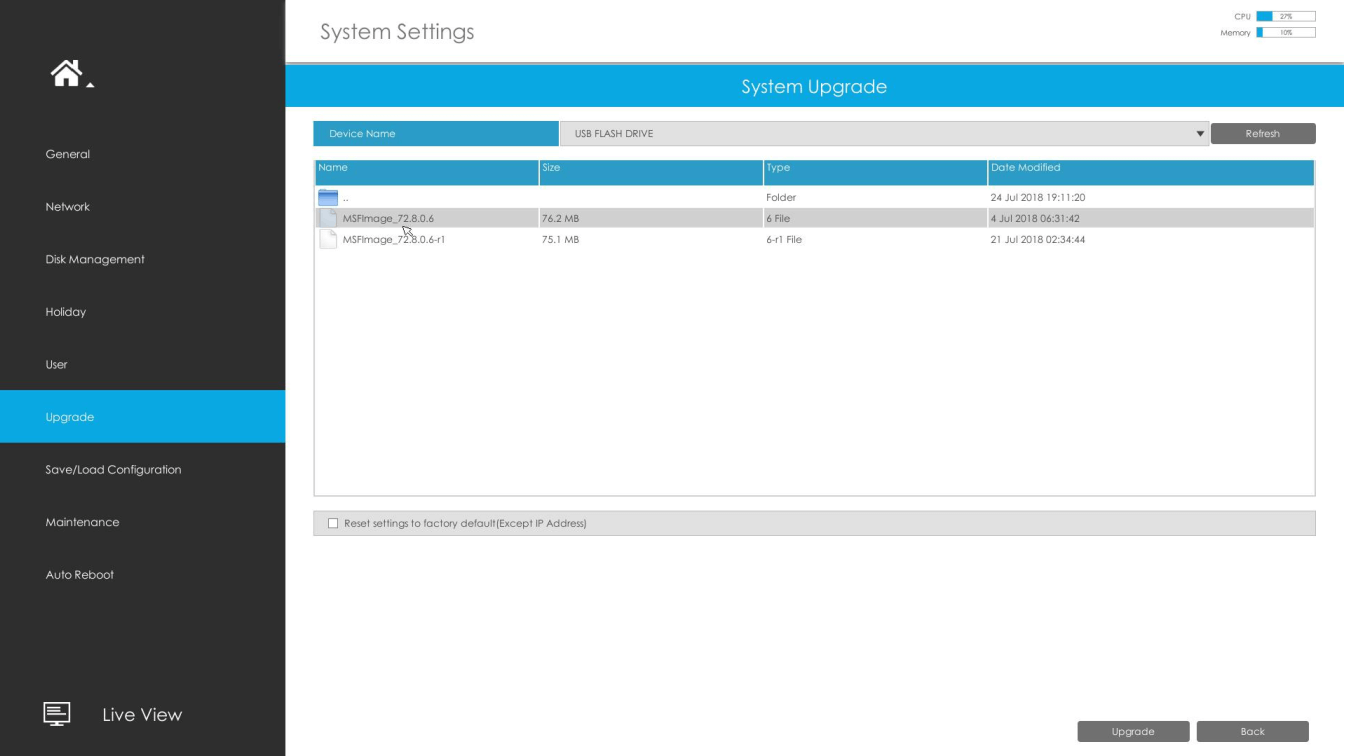This screenshot has width=1352, height=756.
Task: Click the Upgrade button at bottom
Action: click(1133, 732)
